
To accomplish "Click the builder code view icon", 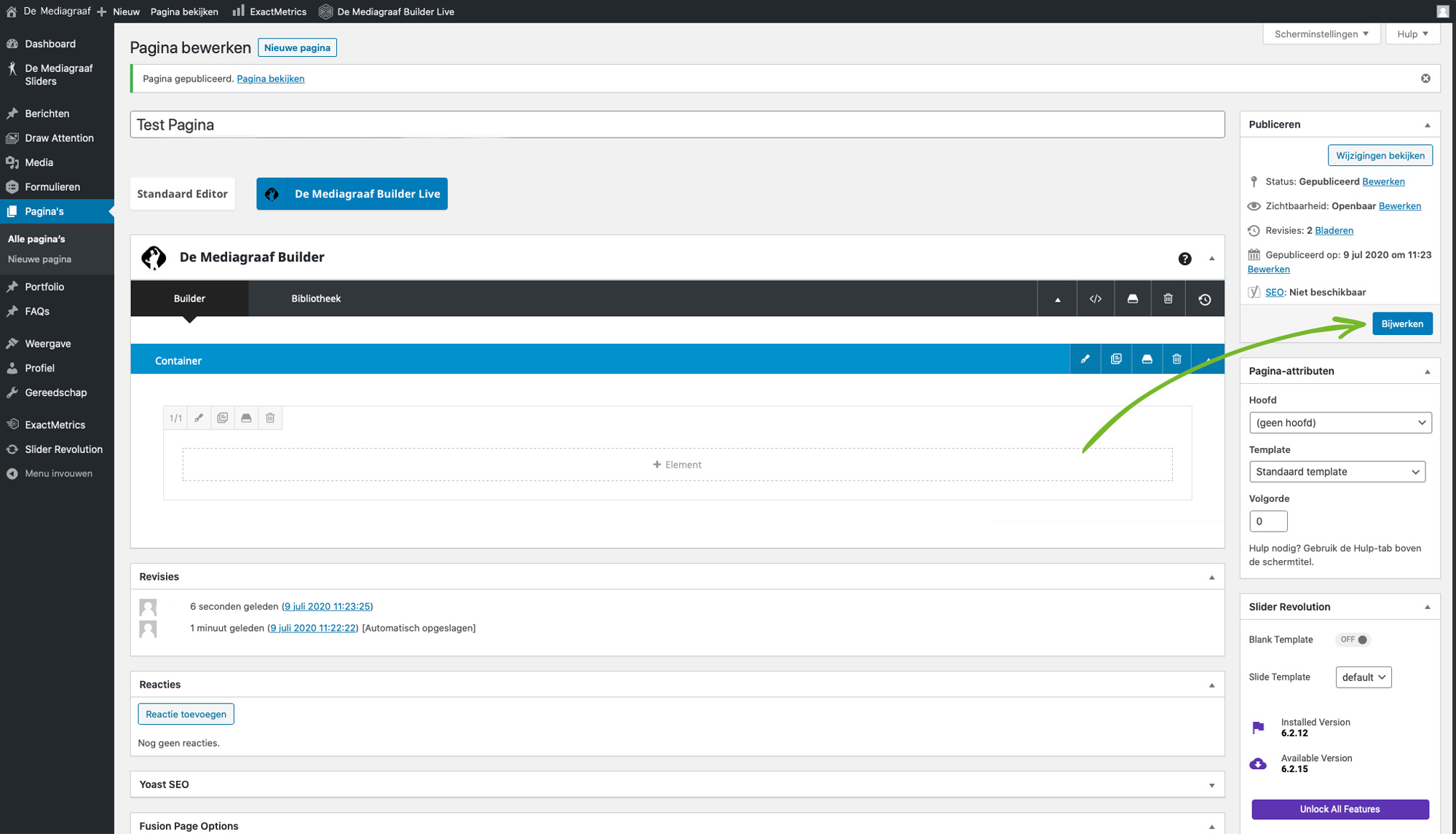I will [1095, 299].
